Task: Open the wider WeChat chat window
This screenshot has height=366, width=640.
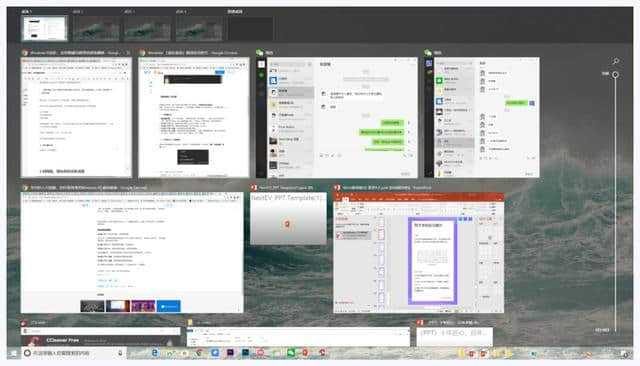Action: (337, 117)
